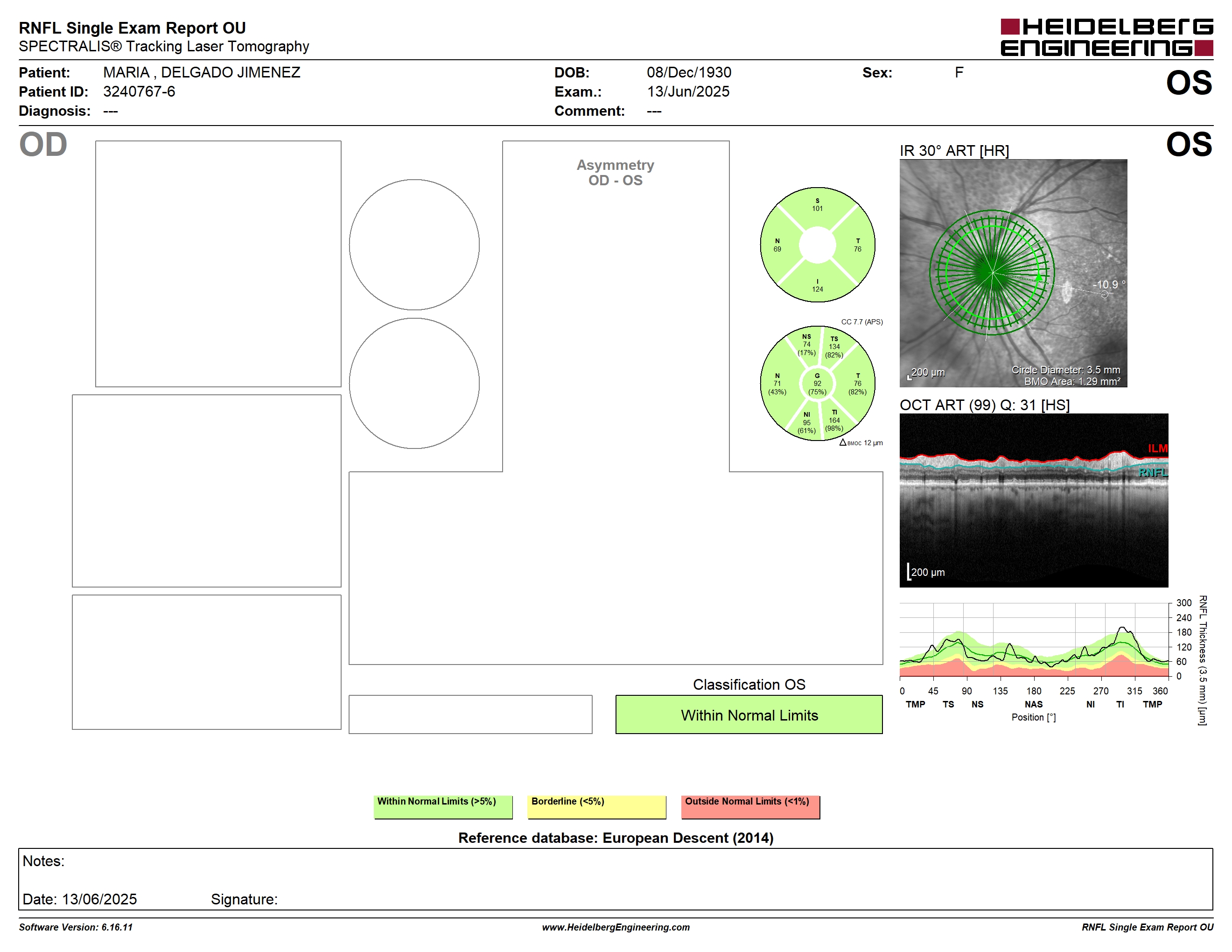The width and height of the screenshot is (1232, 952).
Task: Click the OCT ART (99) Q: 31 heading
Action: coord(984,405)
